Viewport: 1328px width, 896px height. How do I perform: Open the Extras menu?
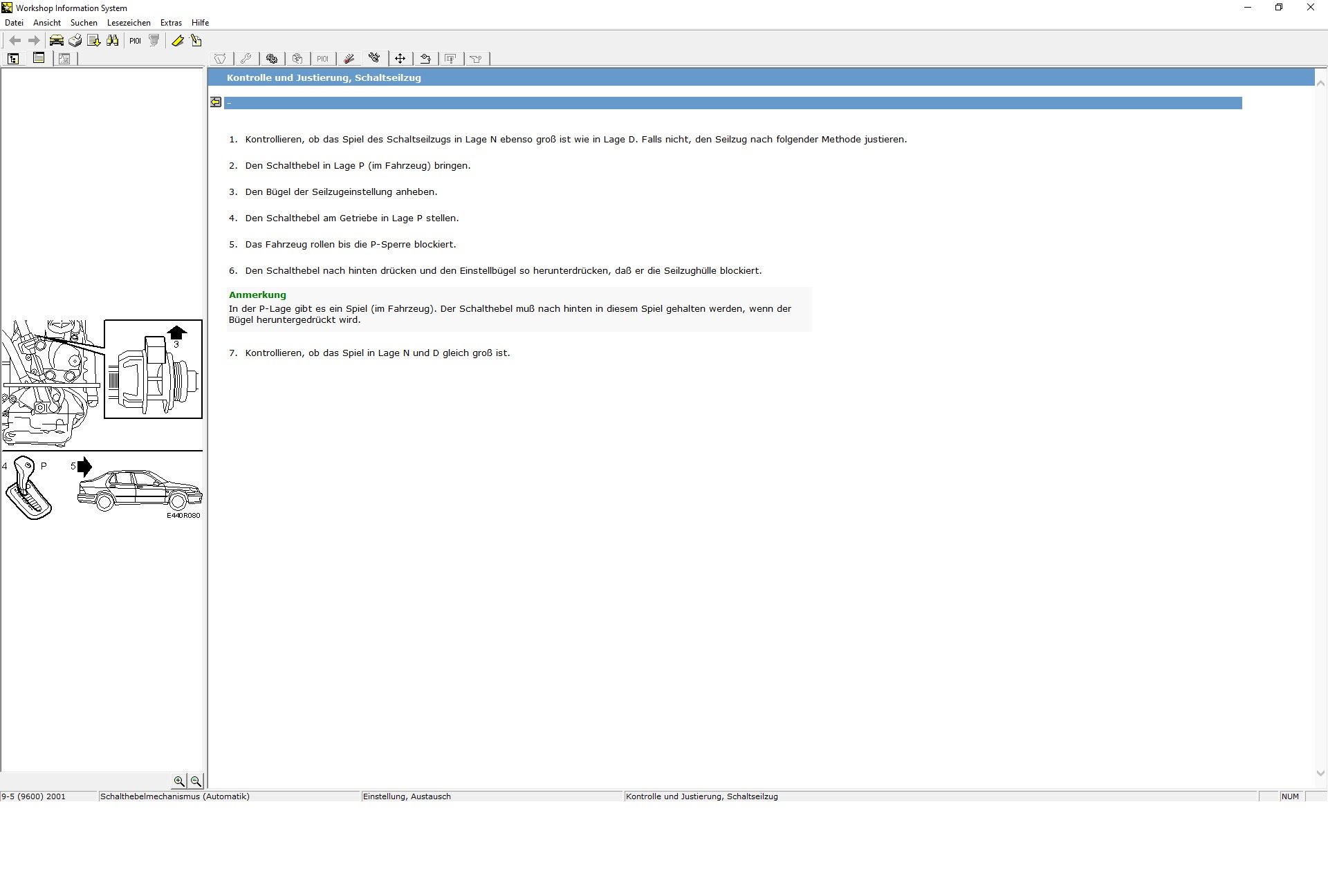pos(171,23)
